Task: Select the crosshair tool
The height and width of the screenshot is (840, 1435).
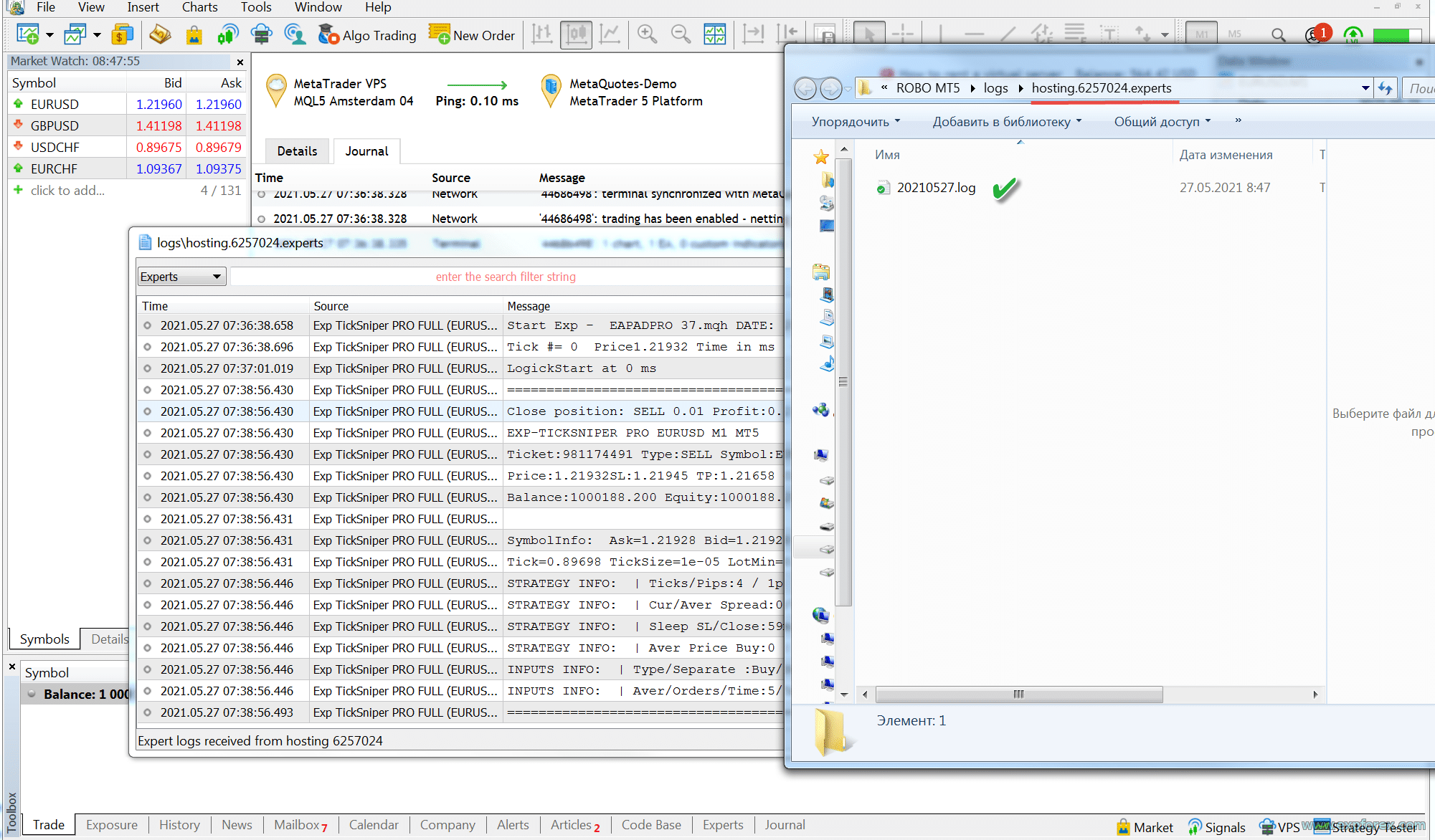Action: pos(903,34)
